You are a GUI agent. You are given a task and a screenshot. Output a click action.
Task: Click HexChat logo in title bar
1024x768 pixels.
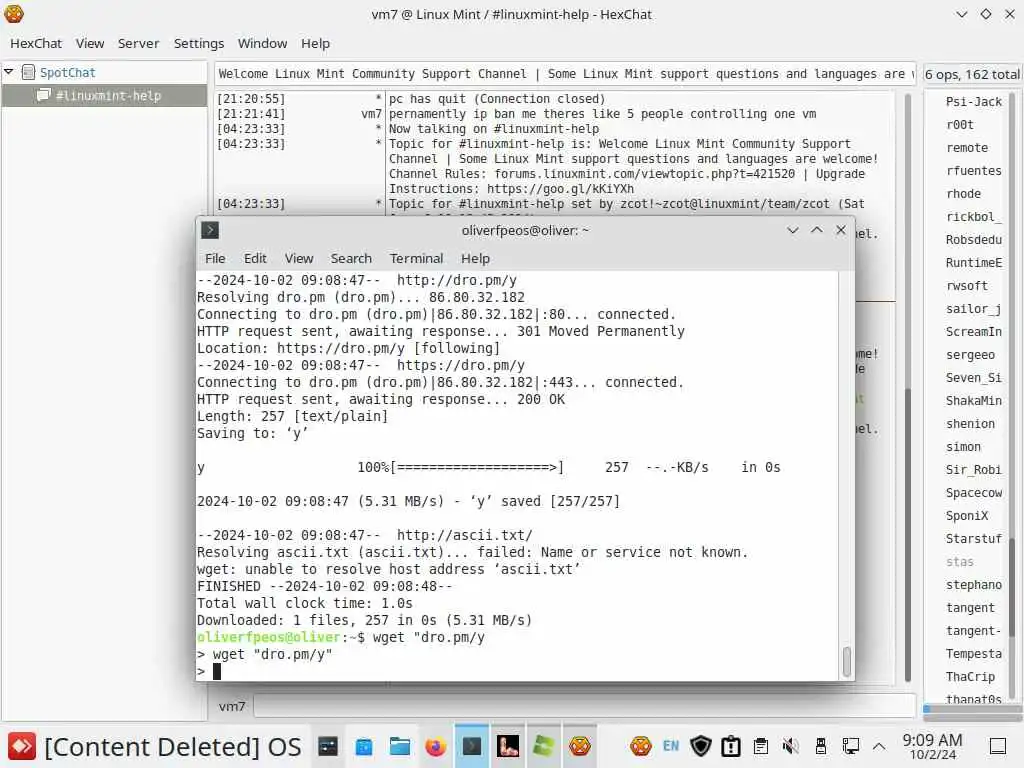14,14
